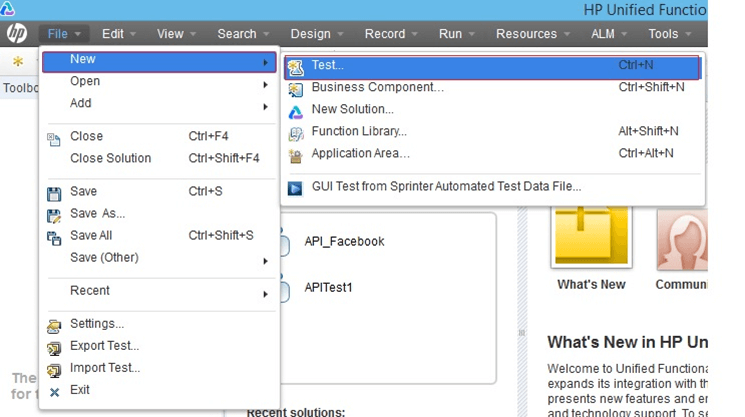Click the GUI Test from Sprinter icon
The image size is (745, 417).
[x=295, y=187]
